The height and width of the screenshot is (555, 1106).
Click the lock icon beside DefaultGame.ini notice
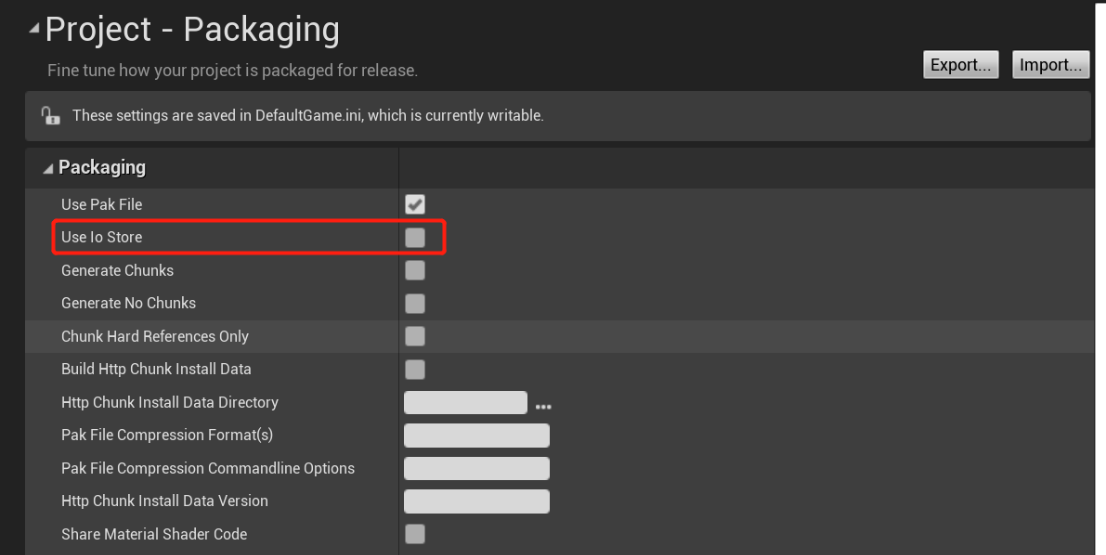click(x=53, y=116)
